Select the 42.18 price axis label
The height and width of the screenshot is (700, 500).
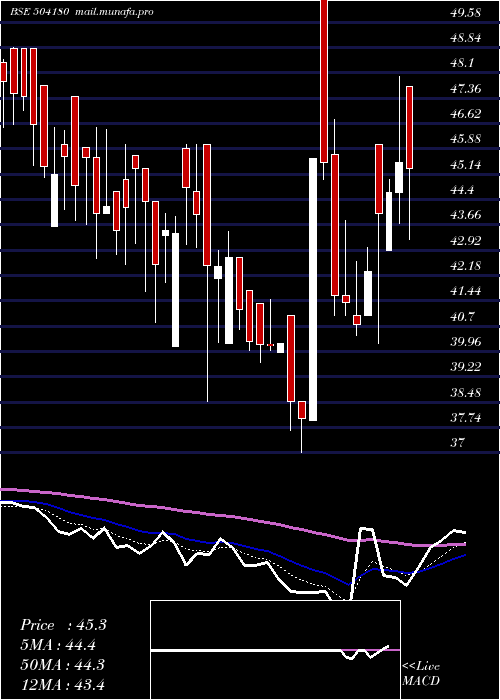[x=465, y=266]
